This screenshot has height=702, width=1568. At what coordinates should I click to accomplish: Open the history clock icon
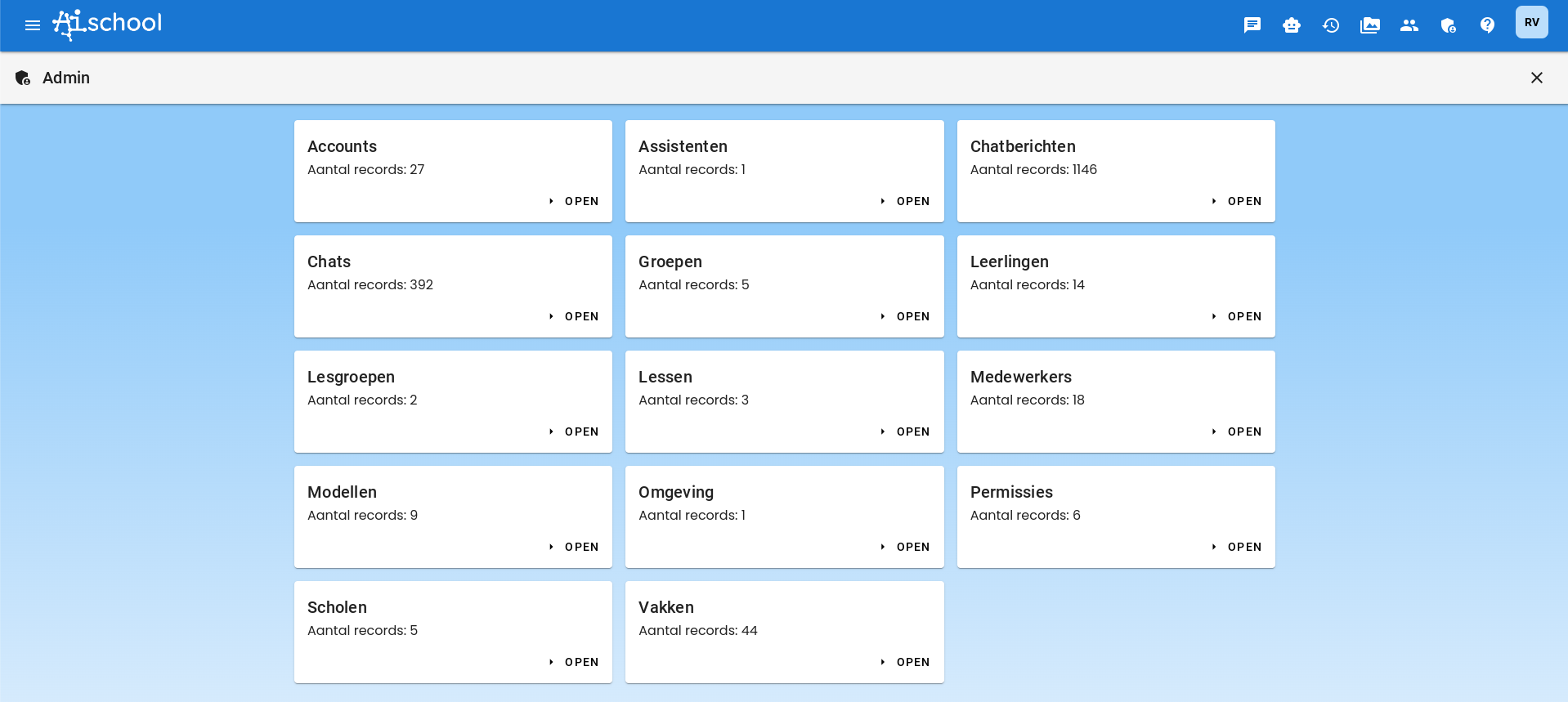pos(1330,25)
